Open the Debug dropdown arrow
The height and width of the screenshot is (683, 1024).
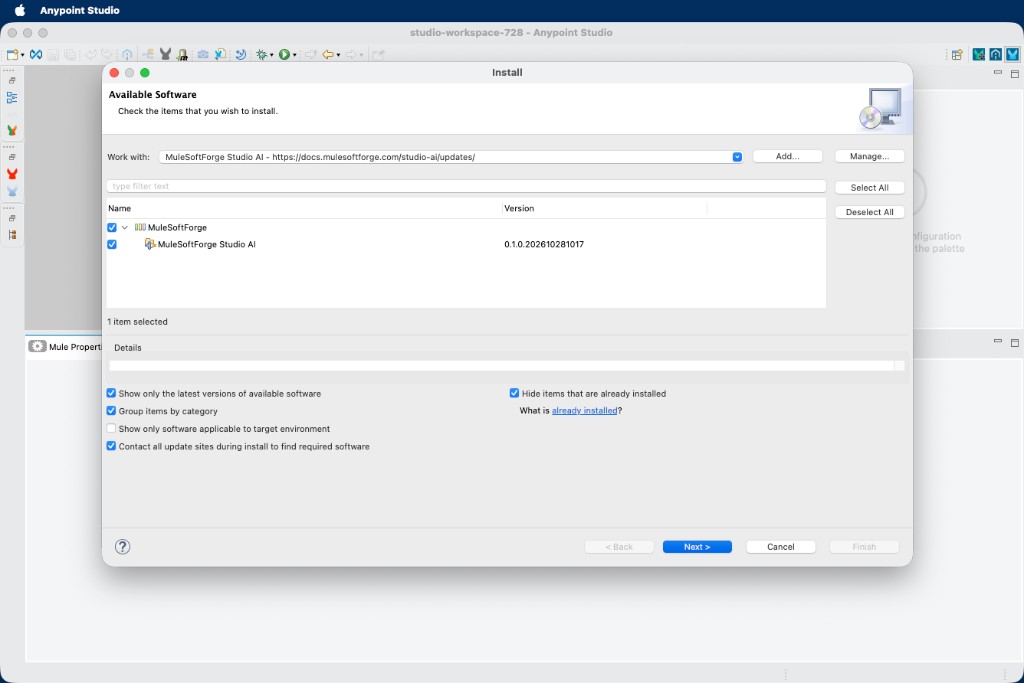coord(272,56)
